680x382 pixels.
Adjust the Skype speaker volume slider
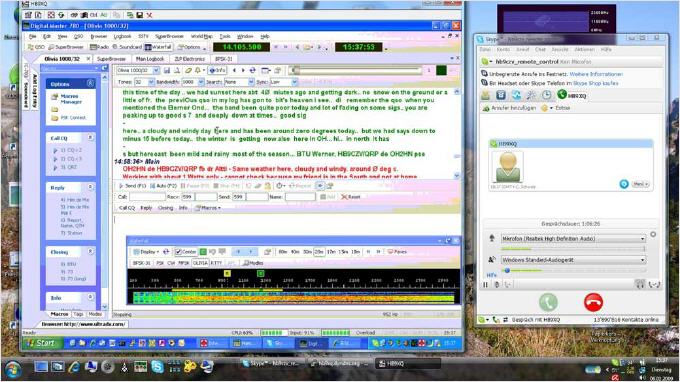point(573,271)
